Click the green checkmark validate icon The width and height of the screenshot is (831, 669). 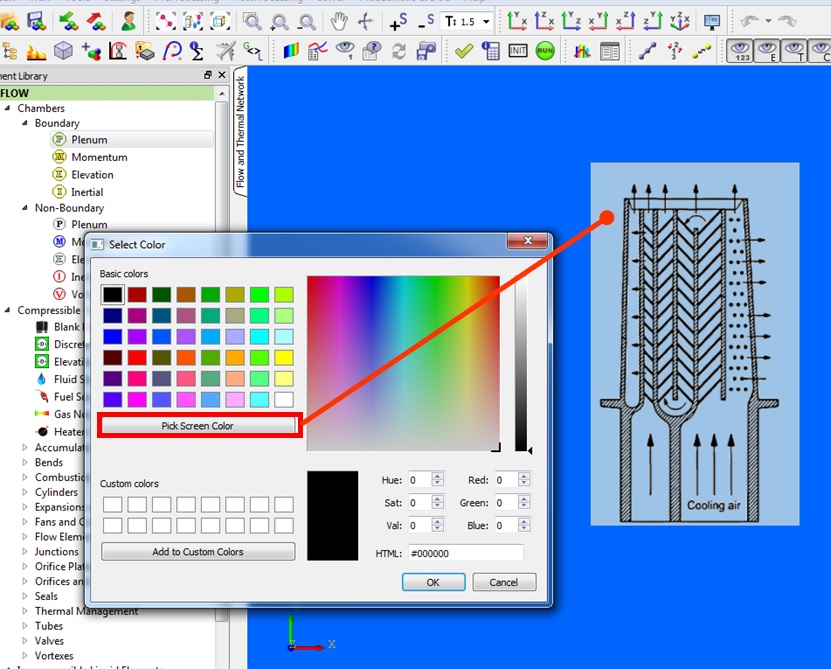tap(463, 51)
